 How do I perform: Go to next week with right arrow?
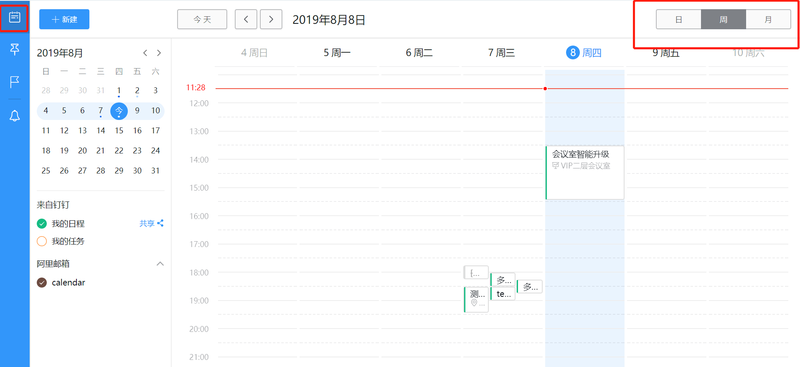tap(271, 19)
